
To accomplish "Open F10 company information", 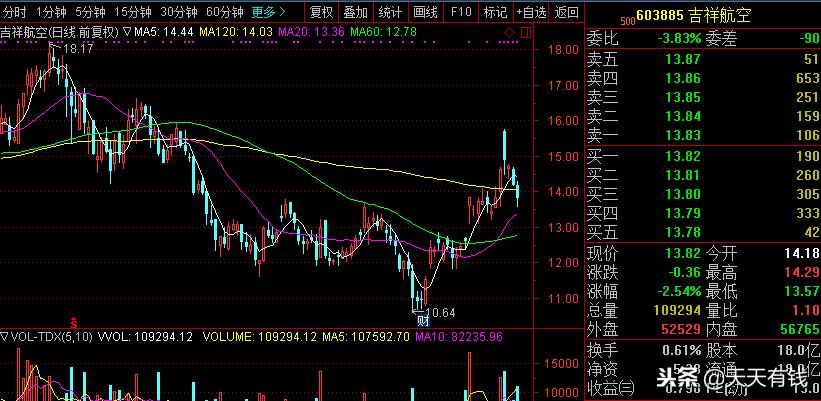I will (460, 12).
